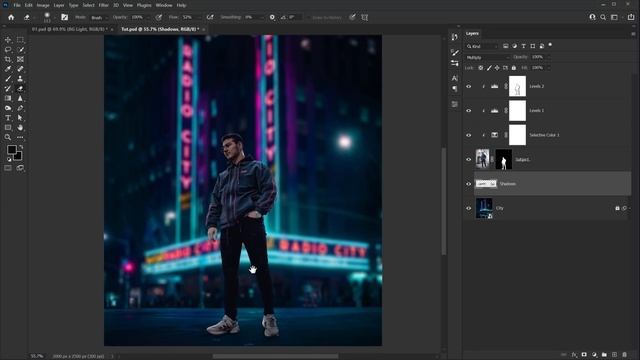Open the Edit Toolbar three-dots button
This screenshot has width=640, height=360.
20,138
